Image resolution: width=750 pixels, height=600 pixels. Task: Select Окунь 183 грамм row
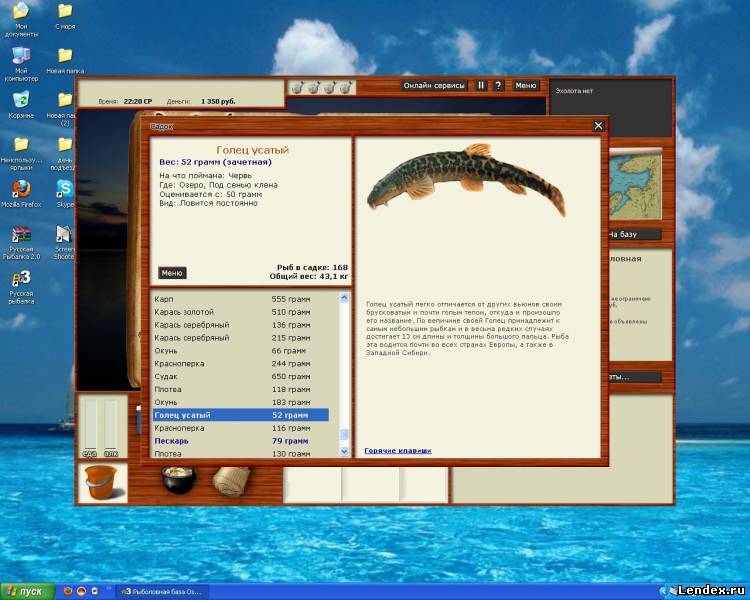coord(241,402)
